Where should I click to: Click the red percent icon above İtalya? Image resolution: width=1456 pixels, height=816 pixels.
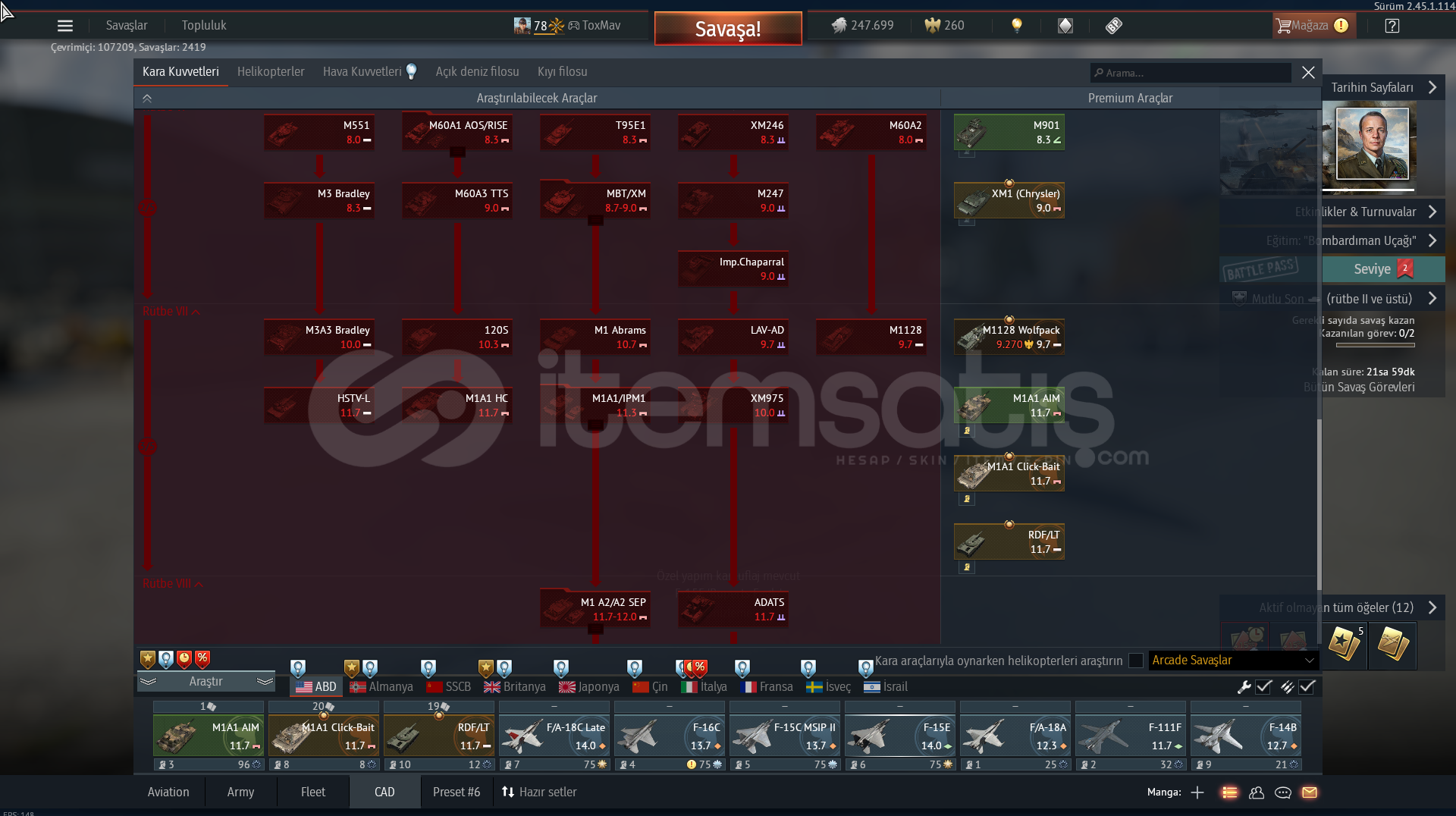700,668
